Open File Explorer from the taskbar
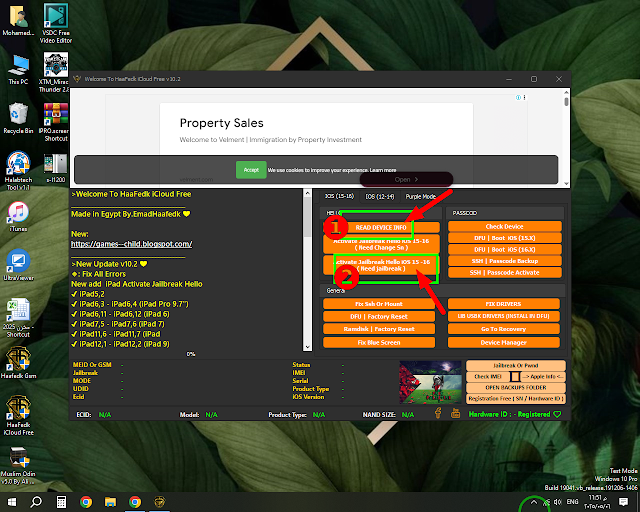Screen dimensions: 640x512 (x=110, y=502)
